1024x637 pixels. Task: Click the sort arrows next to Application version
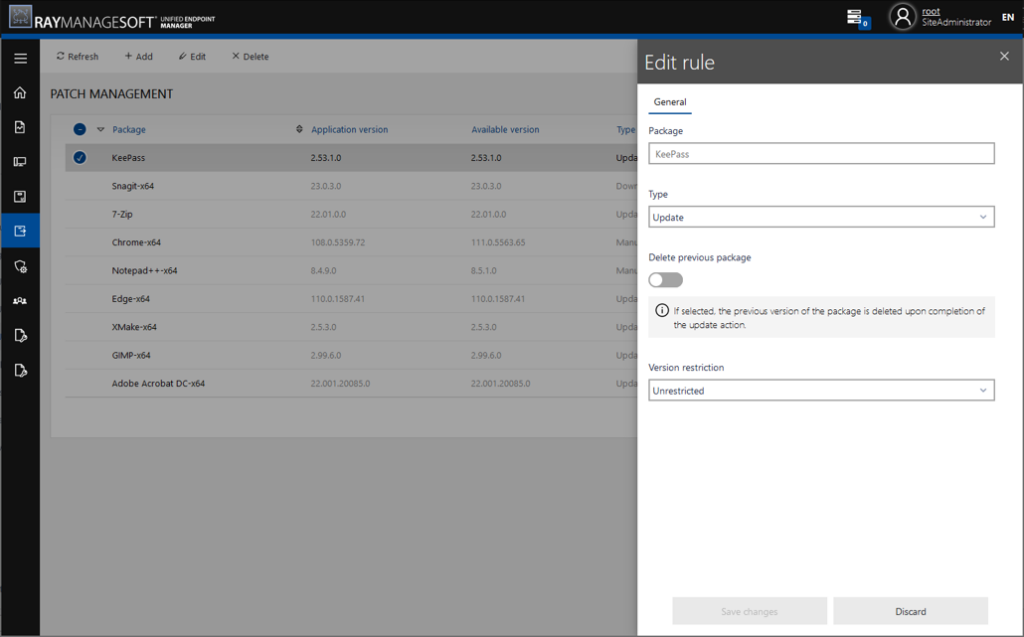[x=299, y=129]
